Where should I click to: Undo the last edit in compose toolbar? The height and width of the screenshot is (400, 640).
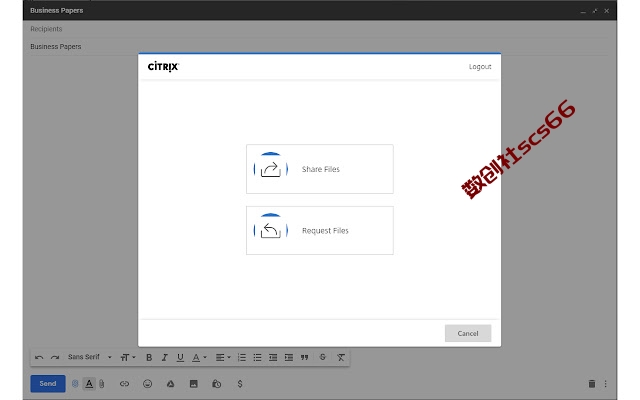(39, 358)
